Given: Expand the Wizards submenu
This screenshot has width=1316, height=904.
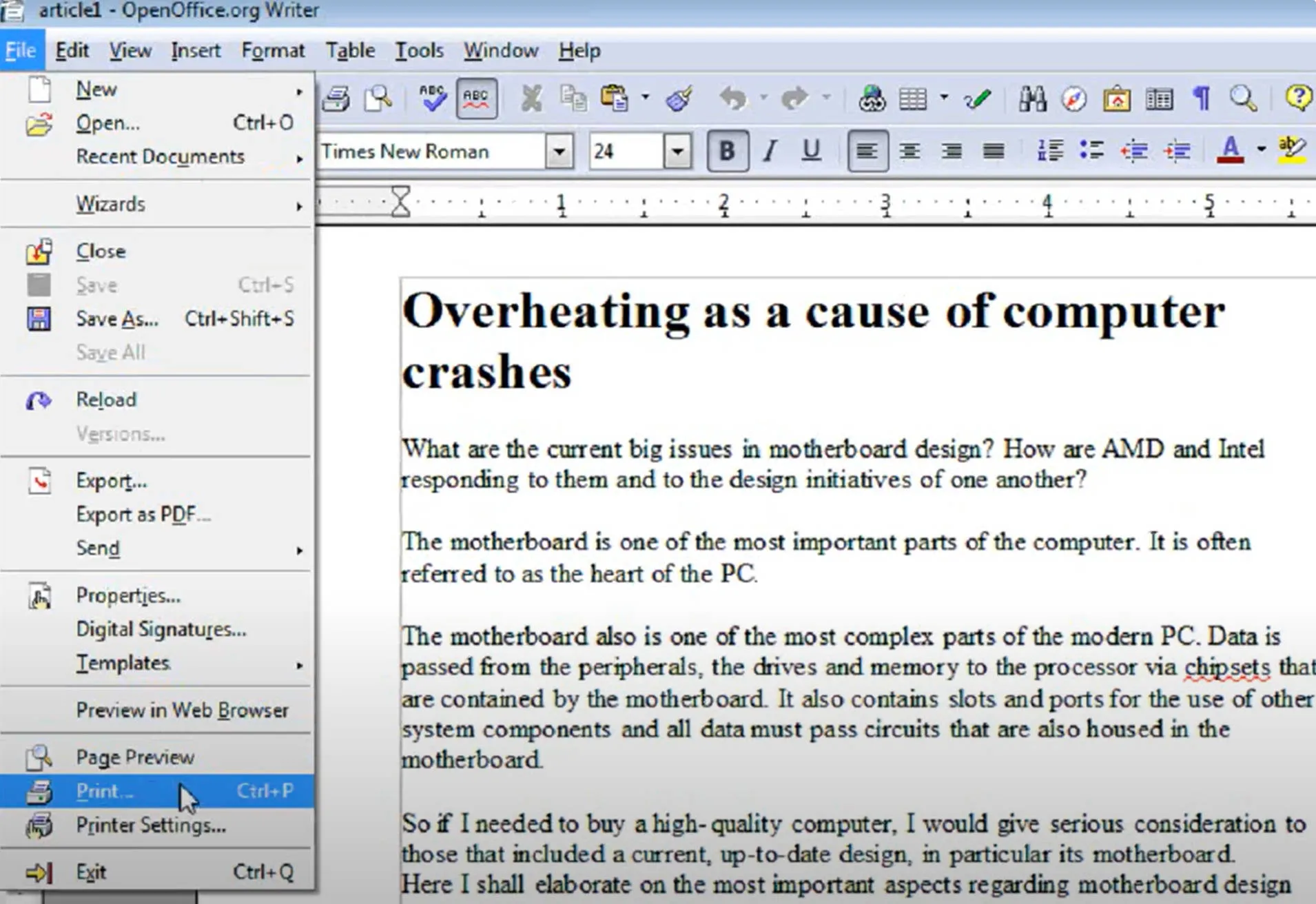Looking at the screenshot, I should pos(157,204).
